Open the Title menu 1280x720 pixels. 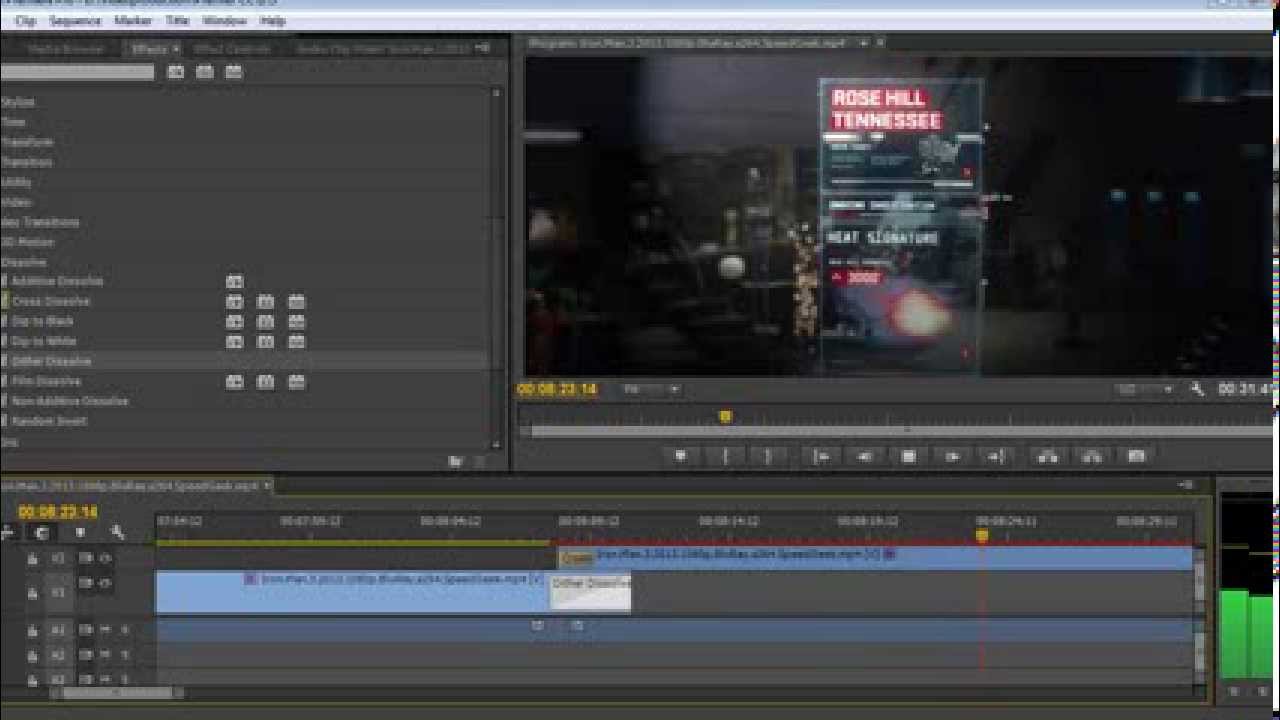point(177,20)
